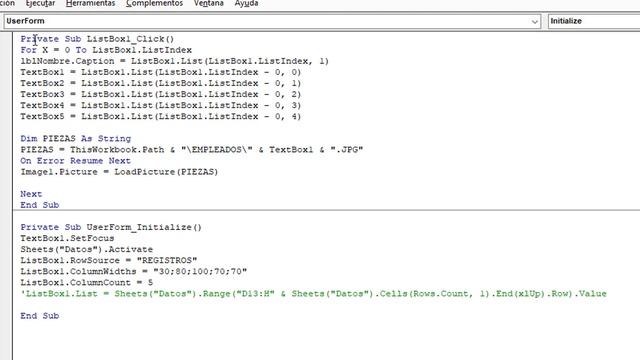Click the ListBox1.RowSource = "REGISTROS" line
Image resolution: width=640 pixels, height=360 pixels.
[109, 260]
